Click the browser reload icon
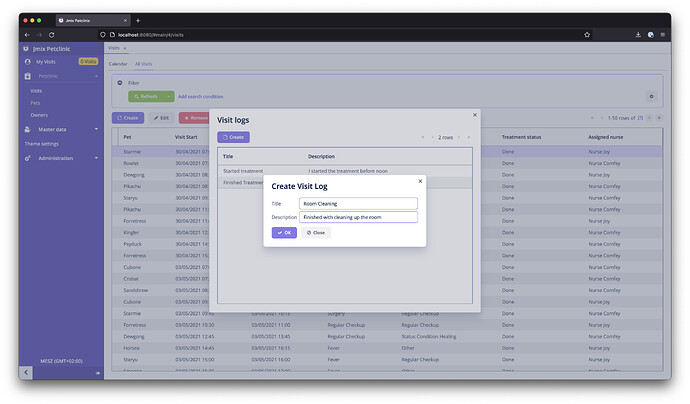Image resolution: width=690 pixels, height=404 pixels. coord(51,35)
